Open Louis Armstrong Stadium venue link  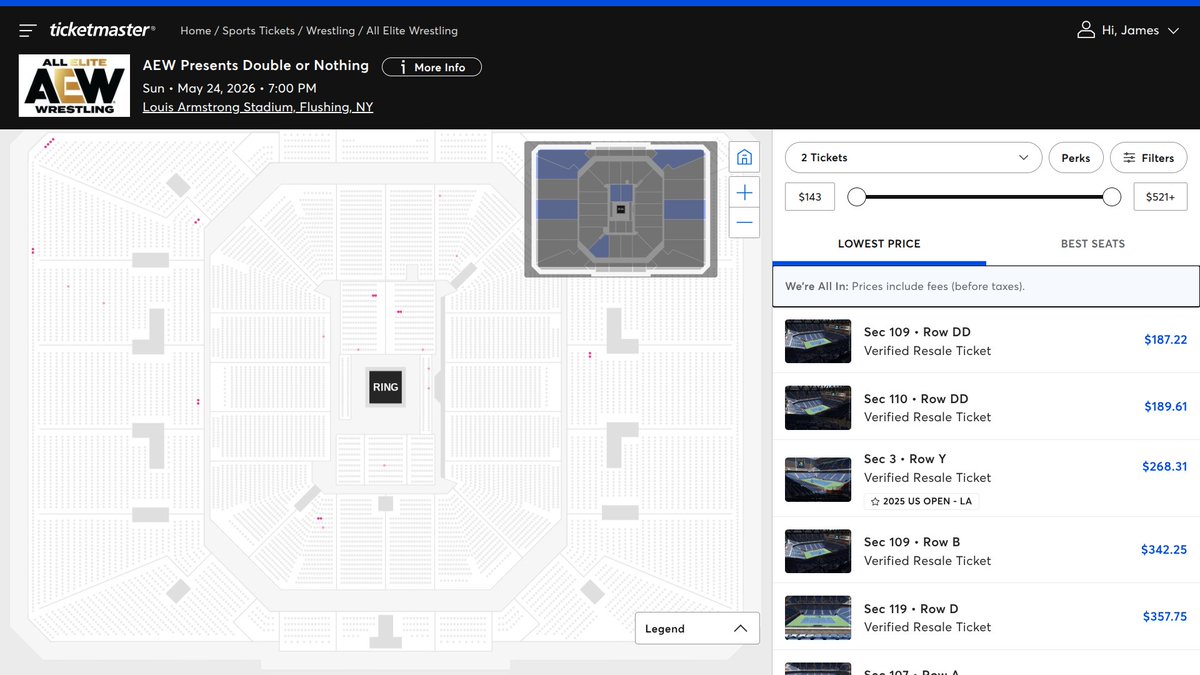(x=258, y=107)
